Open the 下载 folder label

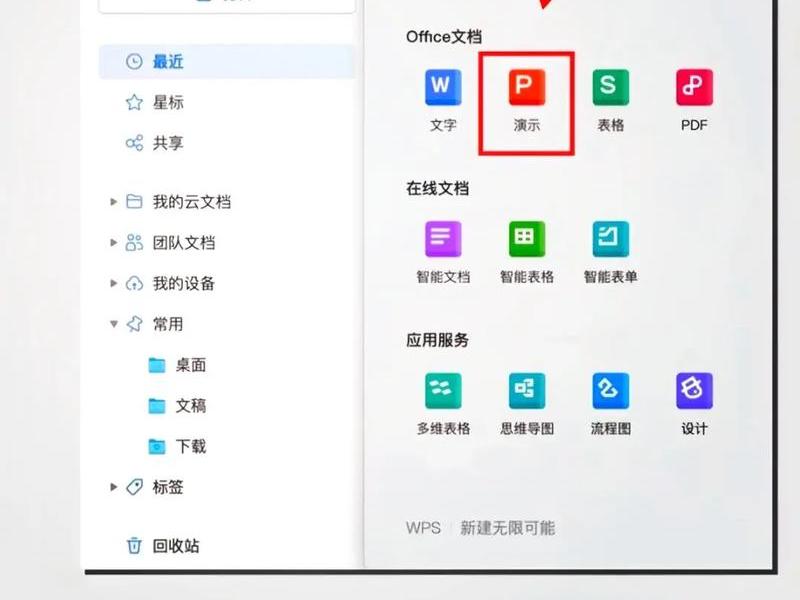click(x=191, y=446)
